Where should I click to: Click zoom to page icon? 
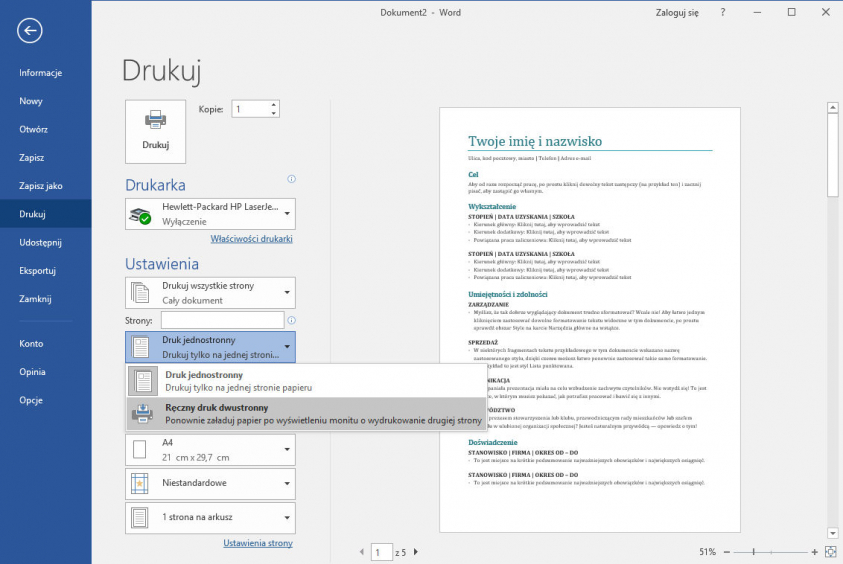coord(830,552)
